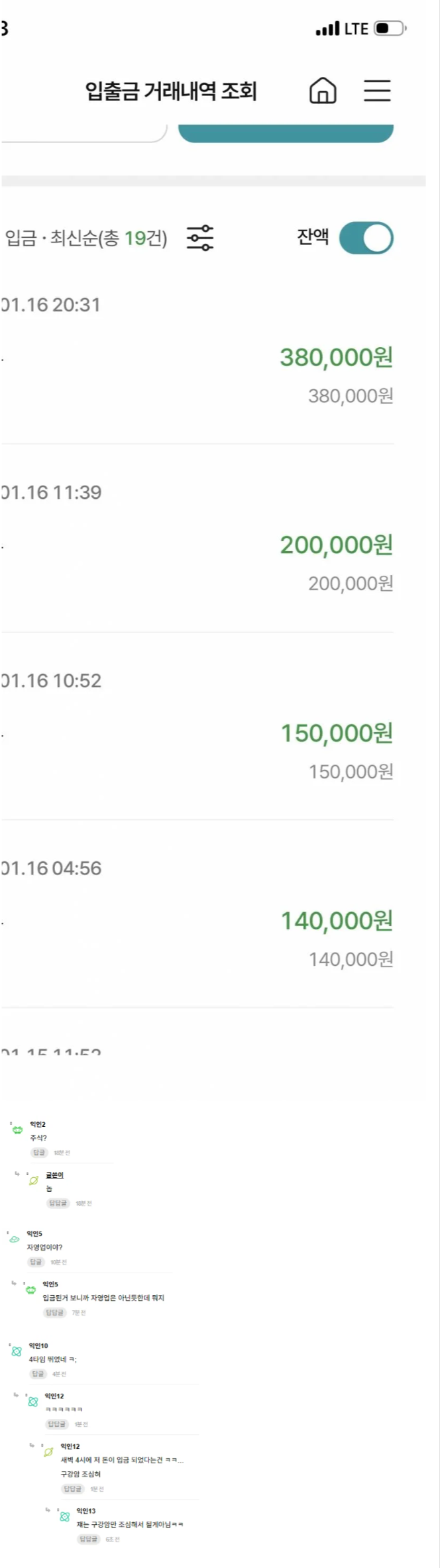Tap 익인13's atom avatar icon
The image size is (440, 1568).
[64, 1516]
